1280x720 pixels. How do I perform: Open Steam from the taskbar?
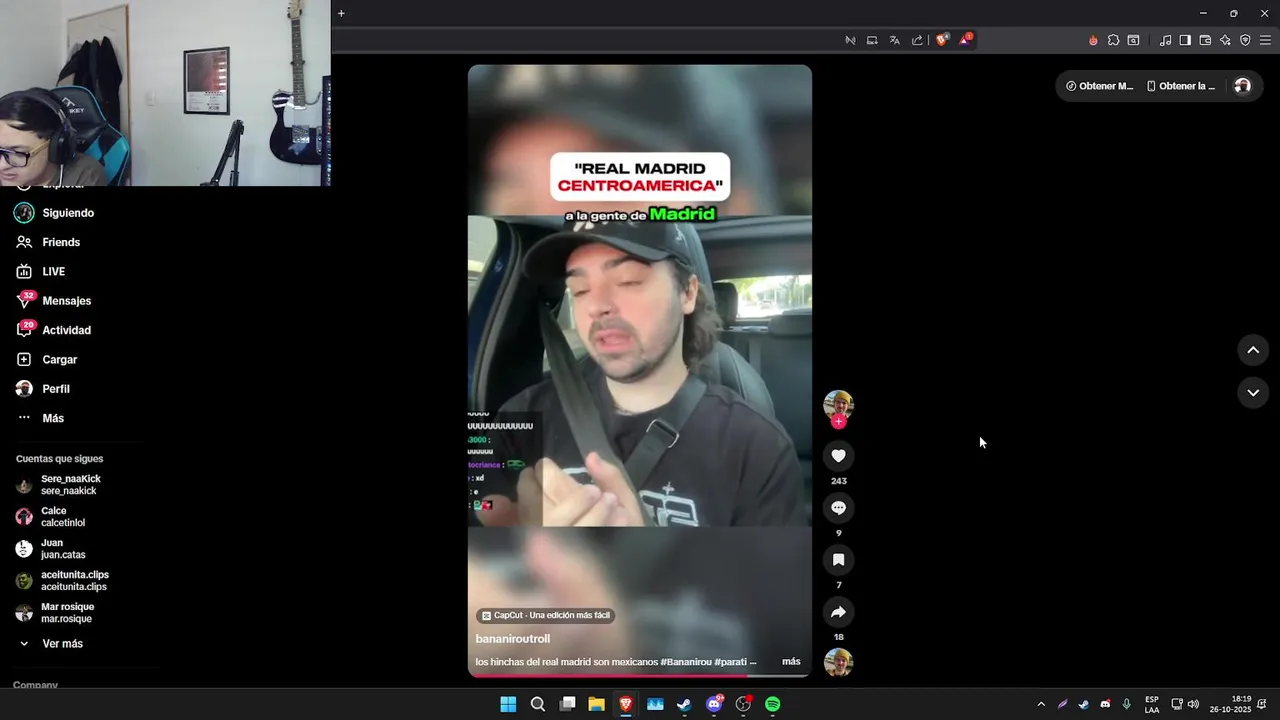tap(684, 704)
